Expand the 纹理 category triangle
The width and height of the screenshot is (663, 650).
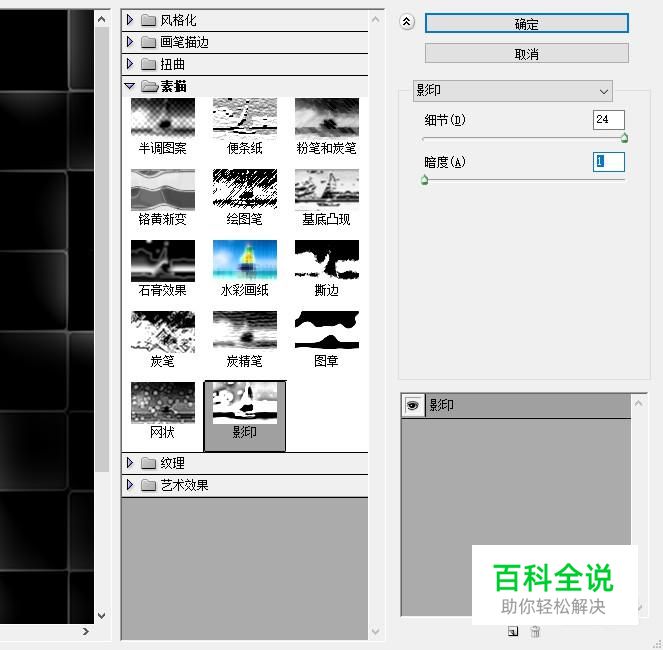(x=130, y=463)
